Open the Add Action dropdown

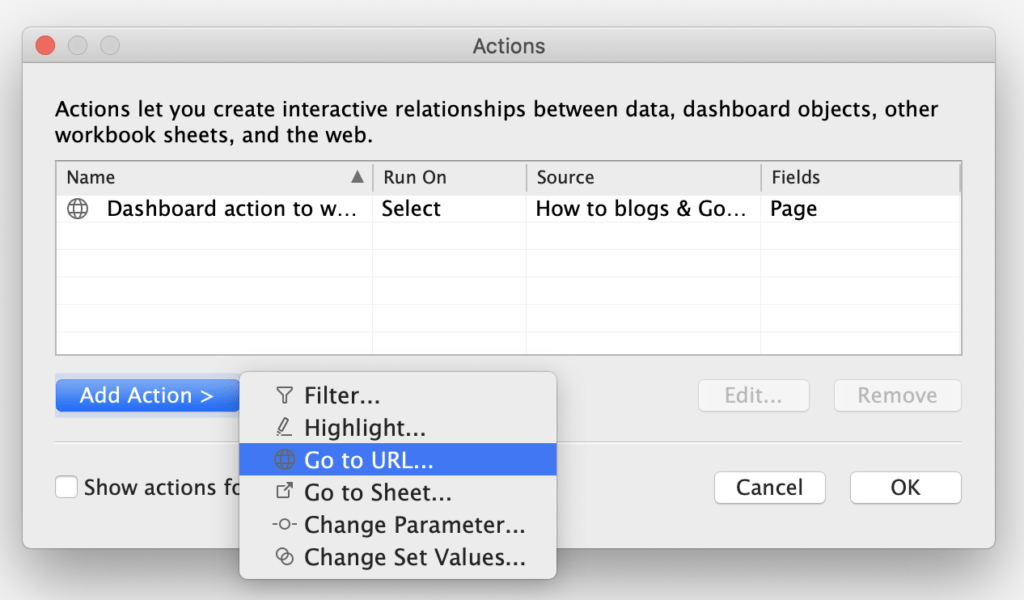[147, 395]
